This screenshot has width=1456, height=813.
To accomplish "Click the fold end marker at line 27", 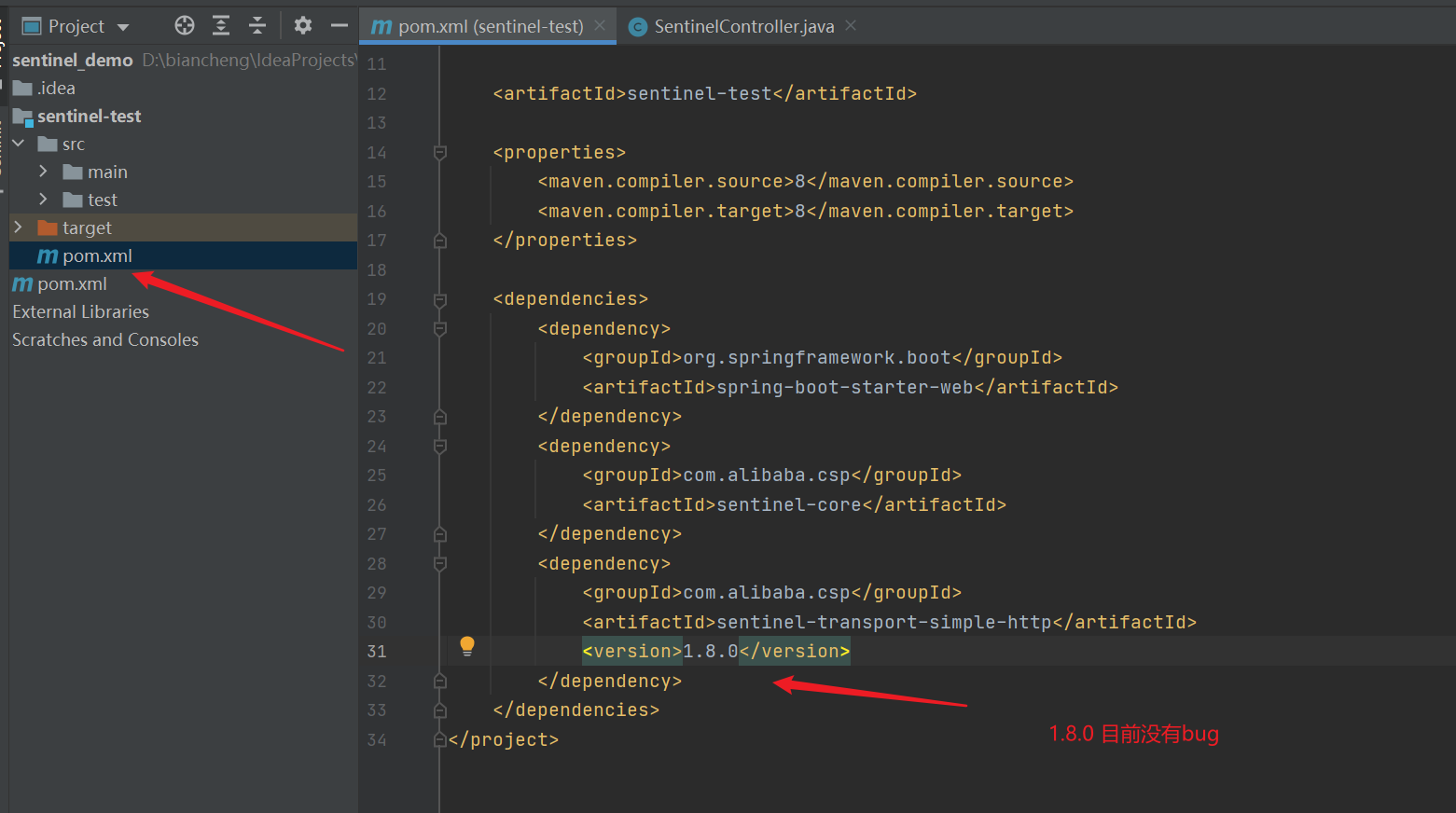I will point(440,534).
